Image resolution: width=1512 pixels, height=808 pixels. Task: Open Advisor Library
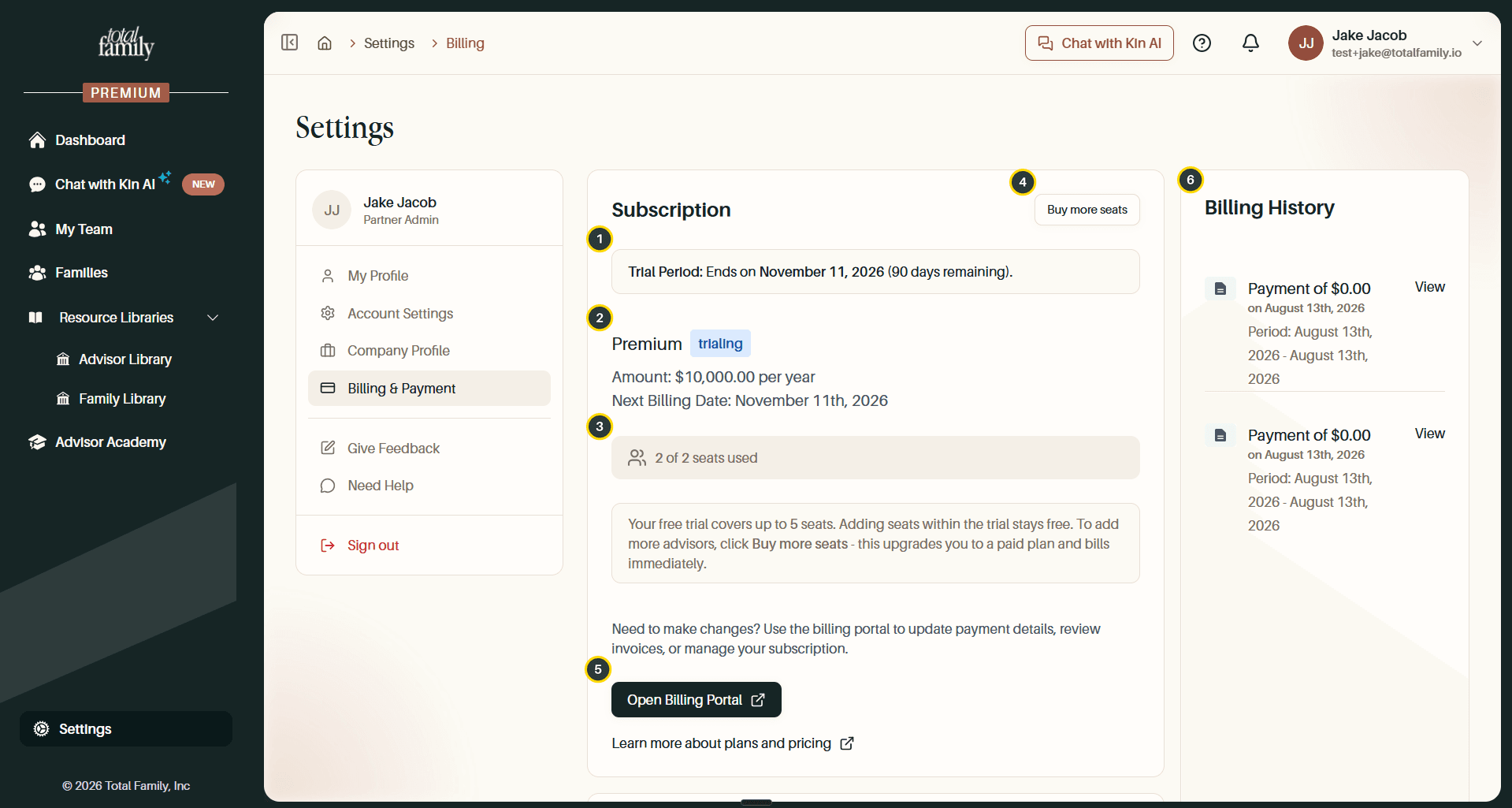coord(126,359)
